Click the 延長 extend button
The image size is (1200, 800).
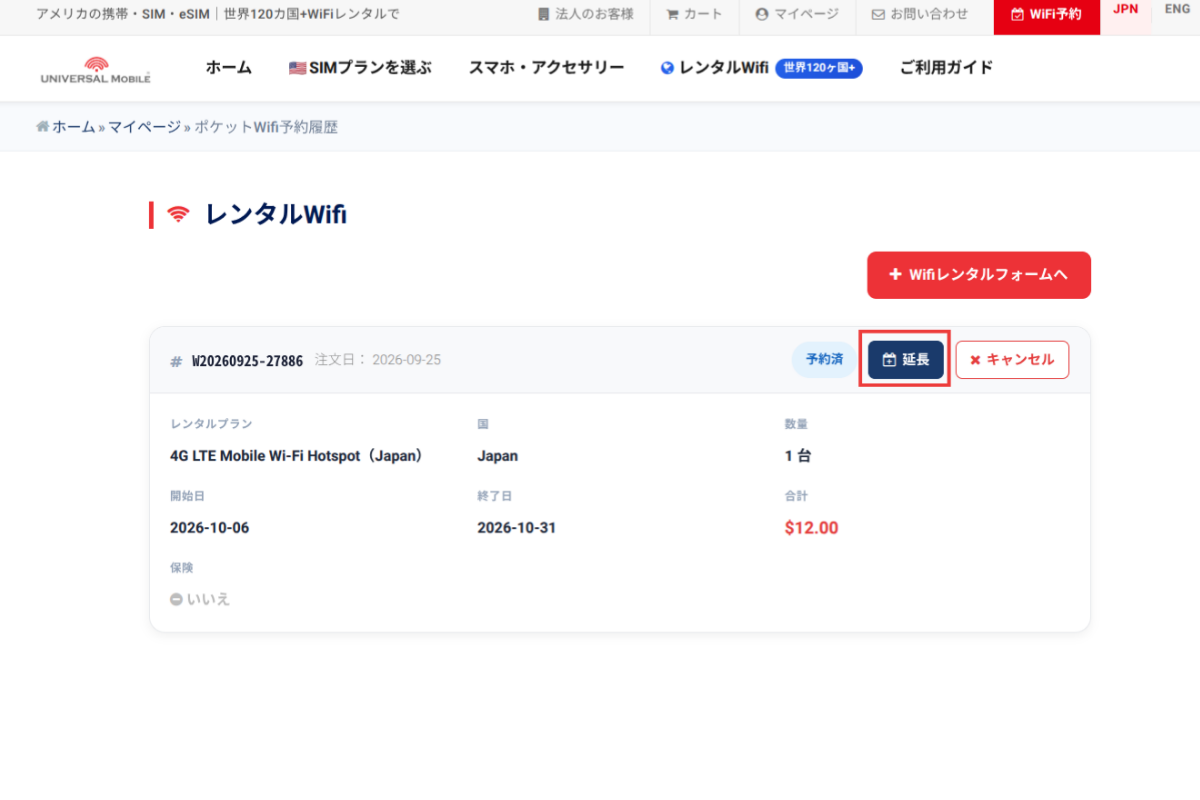[906, 360]
